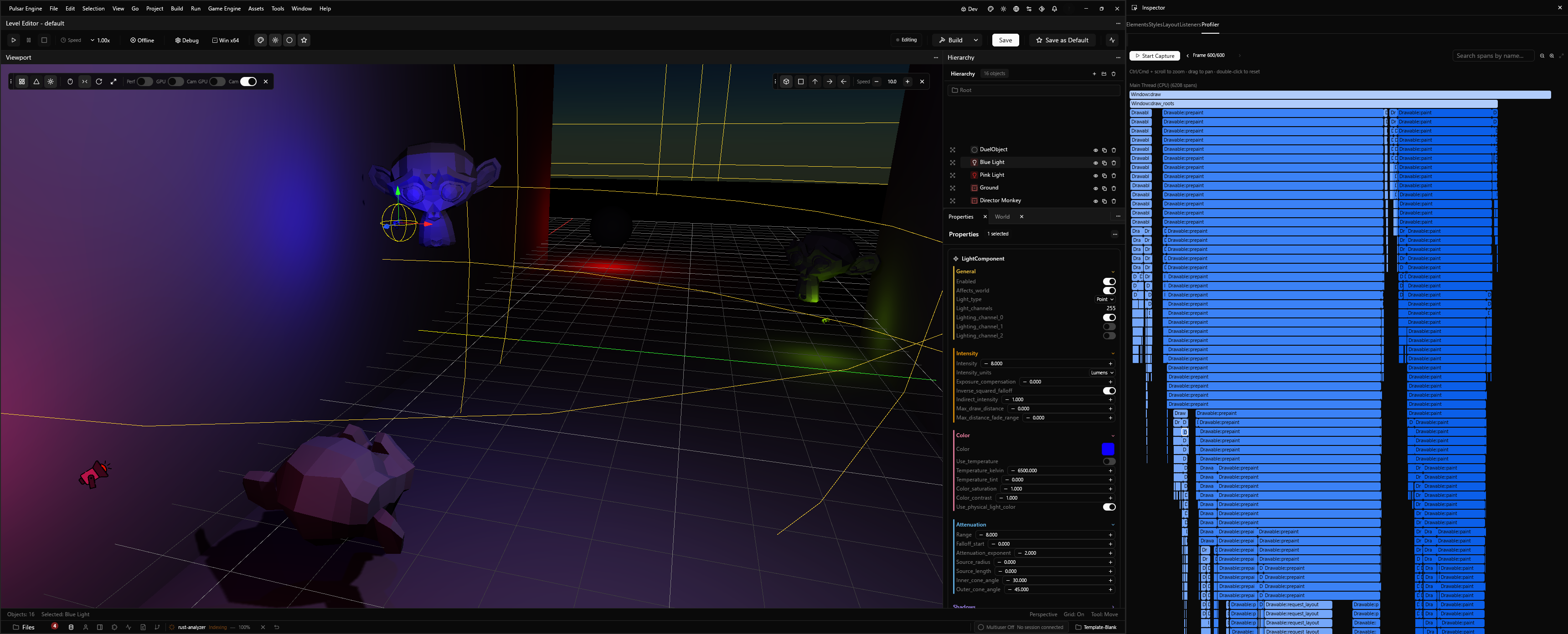1568x634 pixels.
Task: Click the new folder icon in the Hierarchy header
Action: [x=1104, y=74]
